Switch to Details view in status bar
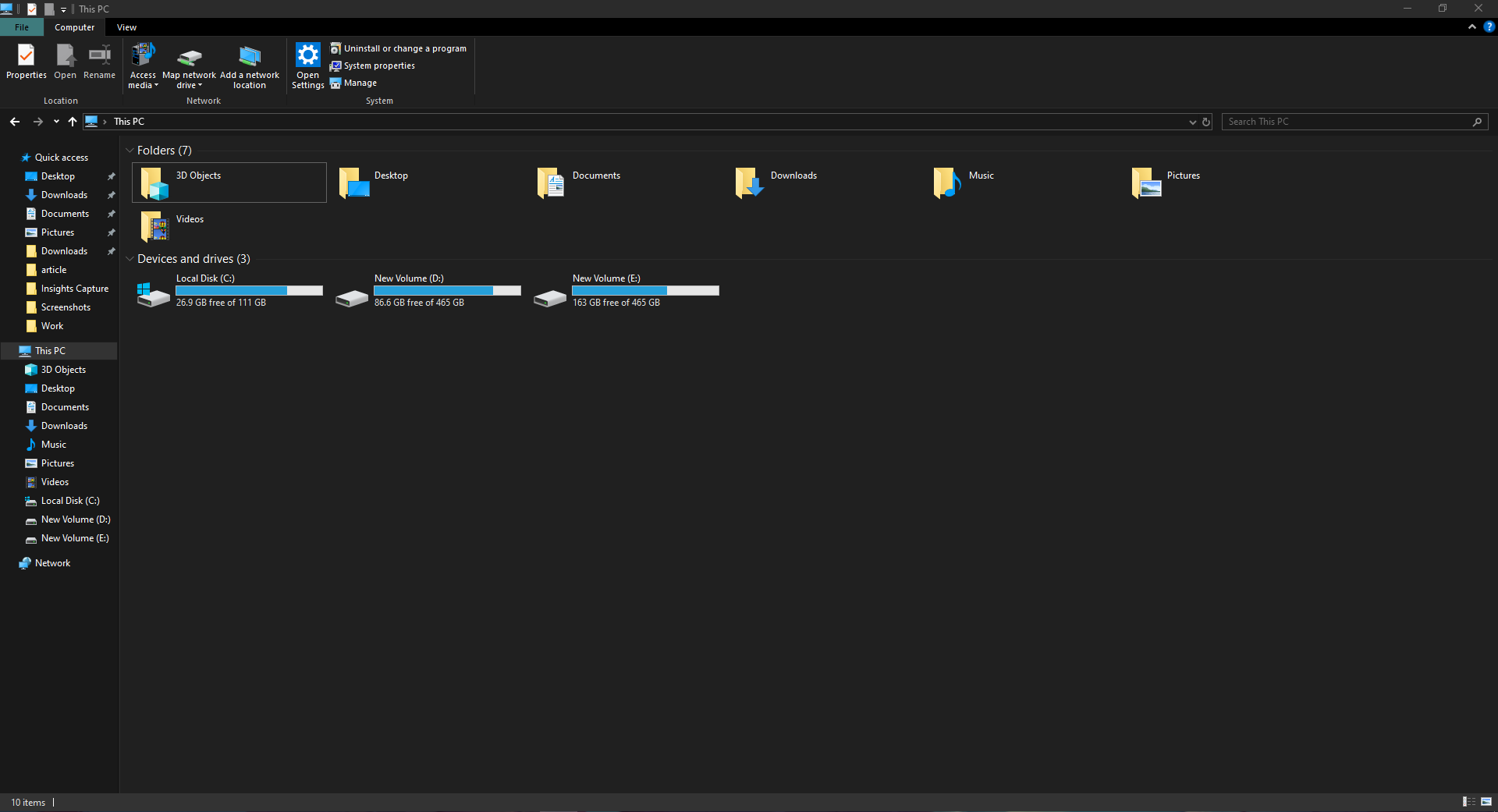The image size is (1498, 812). (1469, 802)
